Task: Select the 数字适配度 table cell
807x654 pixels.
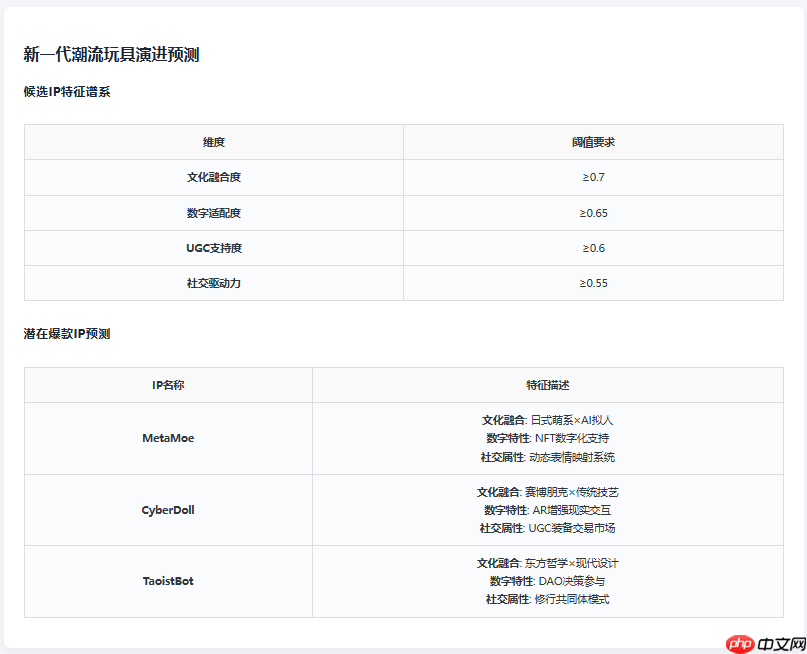Action: pyautogui.click(x=214, y=213)
